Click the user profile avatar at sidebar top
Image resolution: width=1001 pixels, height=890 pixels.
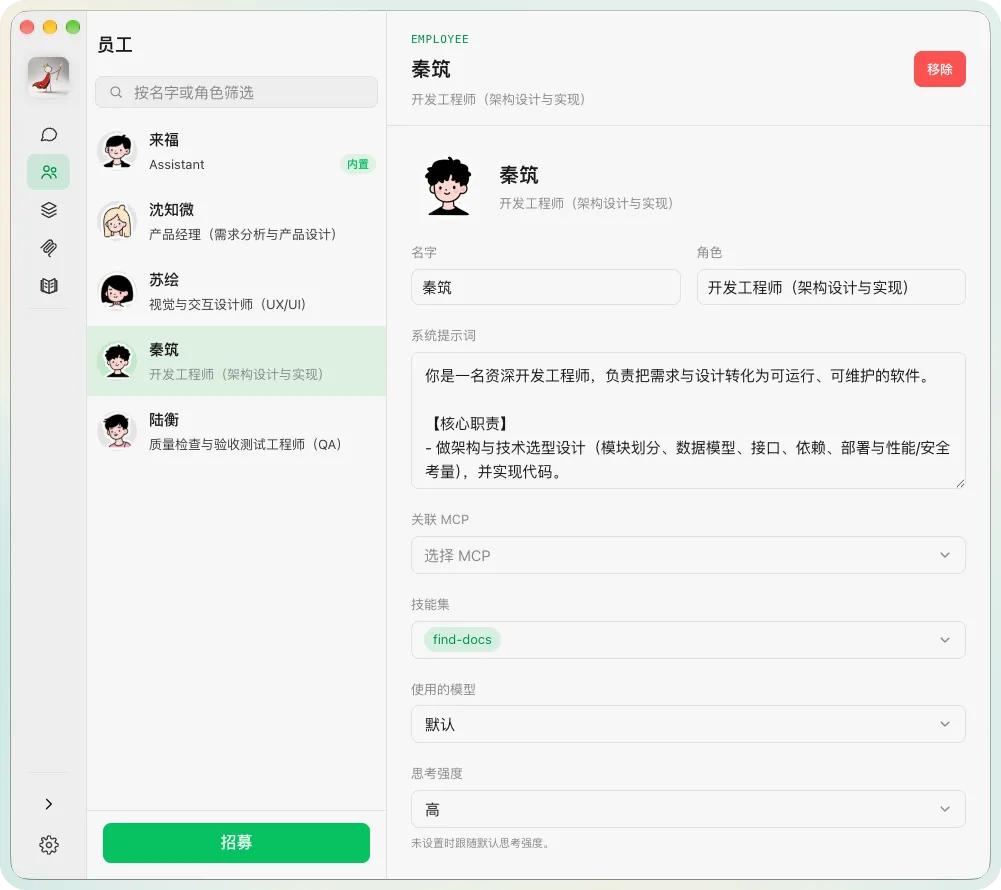coord(49,77)
